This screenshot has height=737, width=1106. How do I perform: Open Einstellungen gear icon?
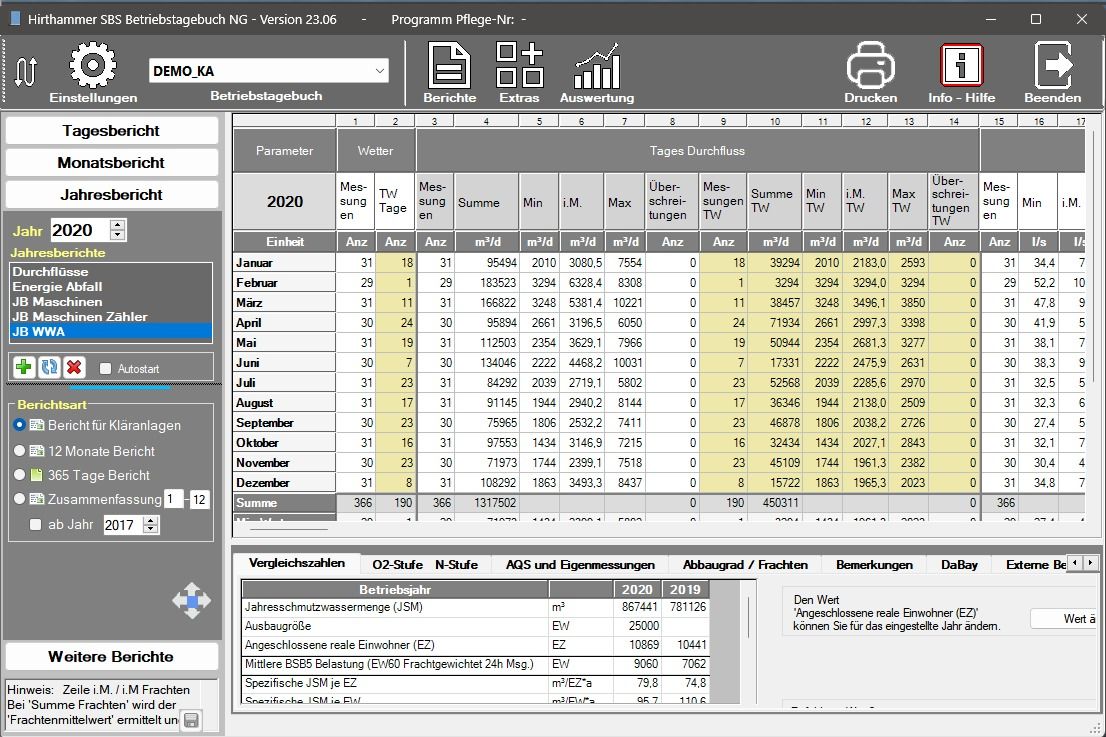[92, 65]
